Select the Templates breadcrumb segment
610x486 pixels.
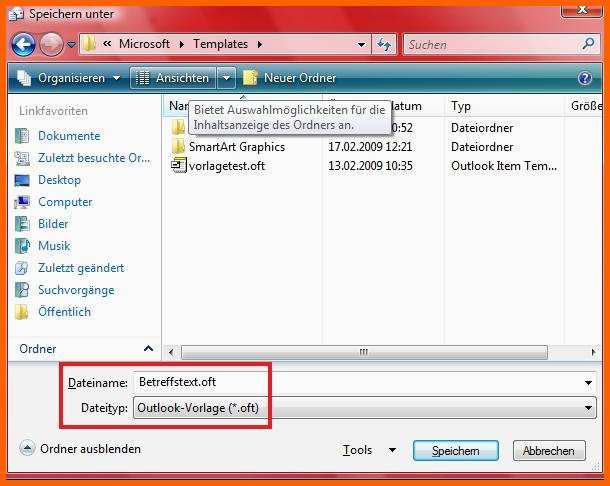point(221,44)
